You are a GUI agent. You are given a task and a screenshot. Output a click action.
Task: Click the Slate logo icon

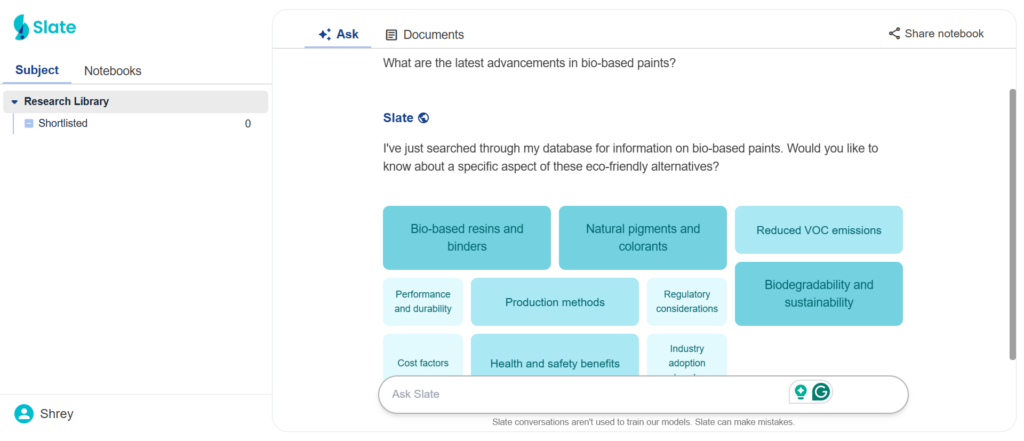(21, 28)
